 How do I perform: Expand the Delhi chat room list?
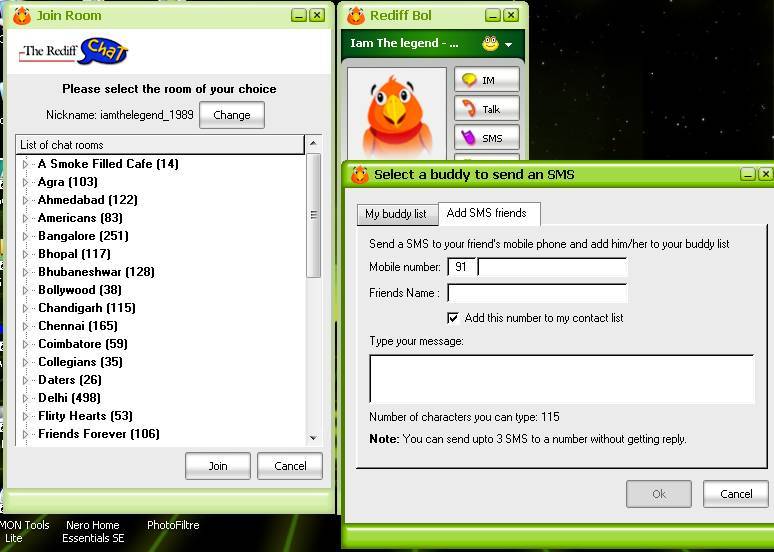pyautogui.click(x=26, y=398)
